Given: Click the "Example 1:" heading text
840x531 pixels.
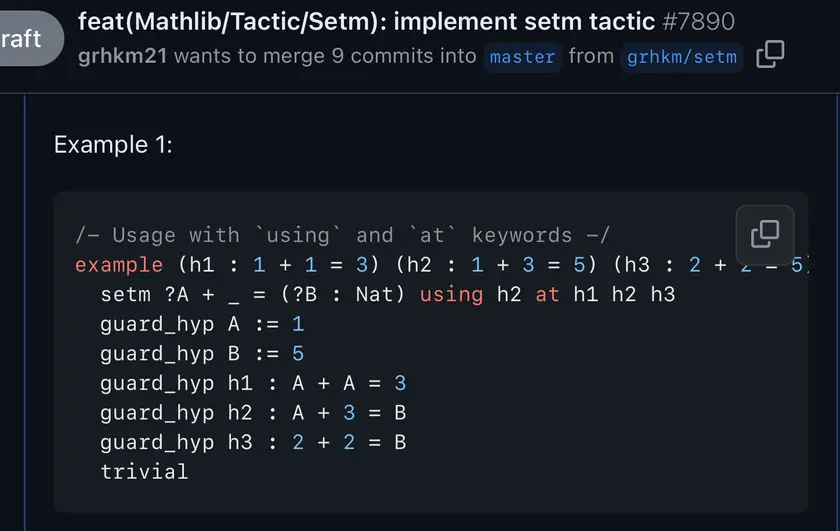Looking at the screenshot, I should (113, 145).
